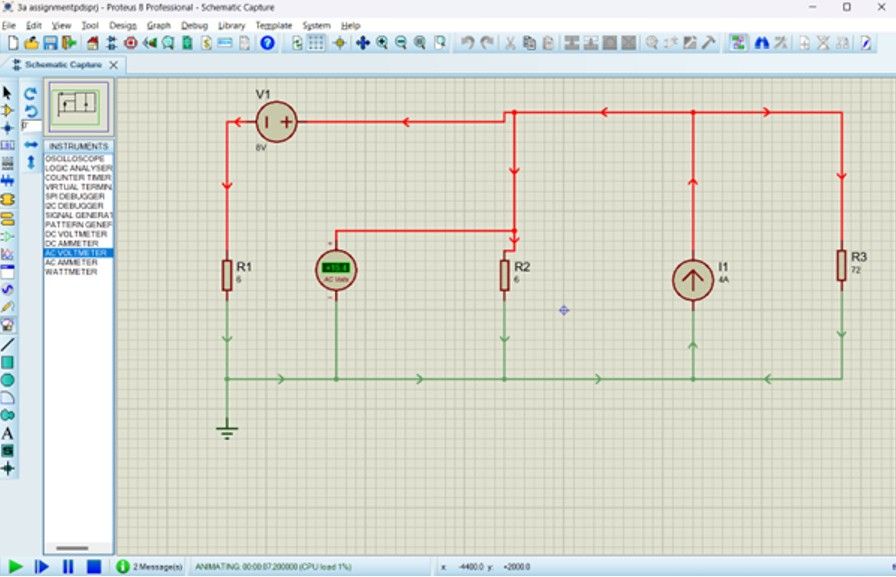Screen dimensions: 896x577
Task: Click the rotation angle input field
Action: coord(31,126)
